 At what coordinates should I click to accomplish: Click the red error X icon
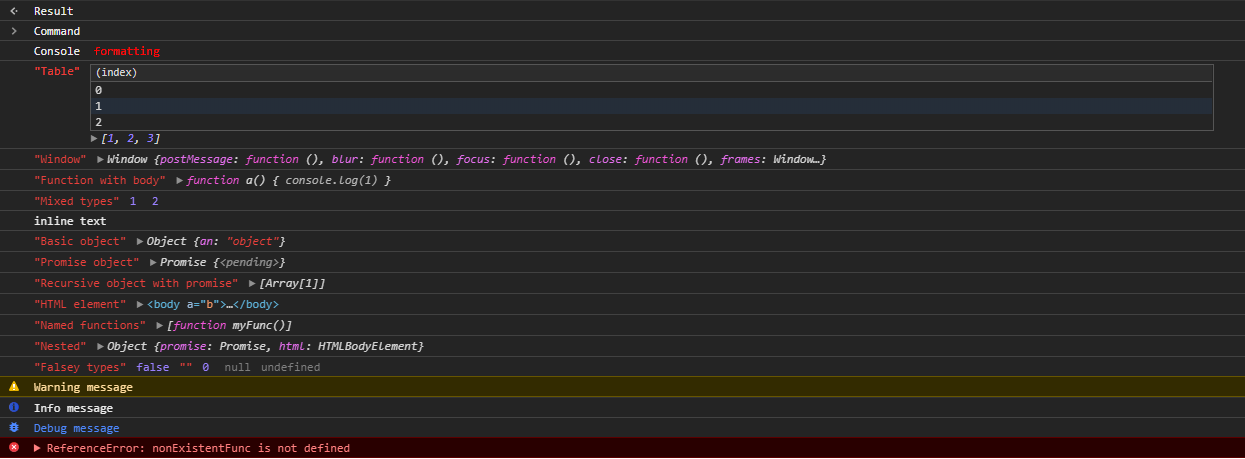(x=14, y=448)
